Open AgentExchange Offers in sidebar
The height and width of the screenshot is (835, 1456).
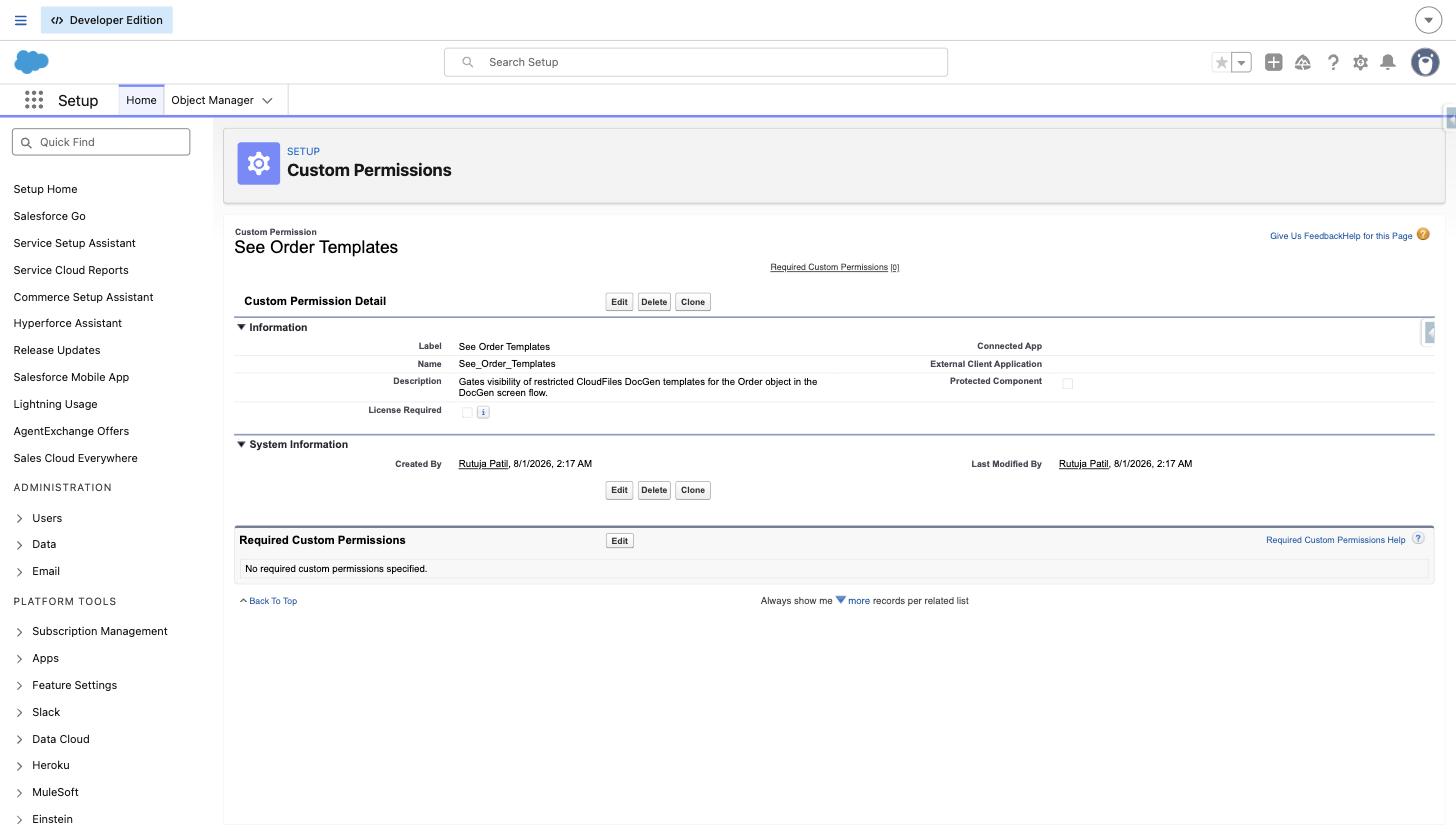[71, 431]
